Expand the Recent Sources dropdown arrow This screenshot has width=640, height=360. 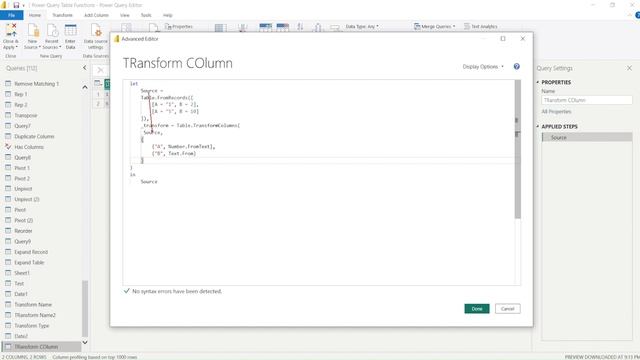pos(60,47)
